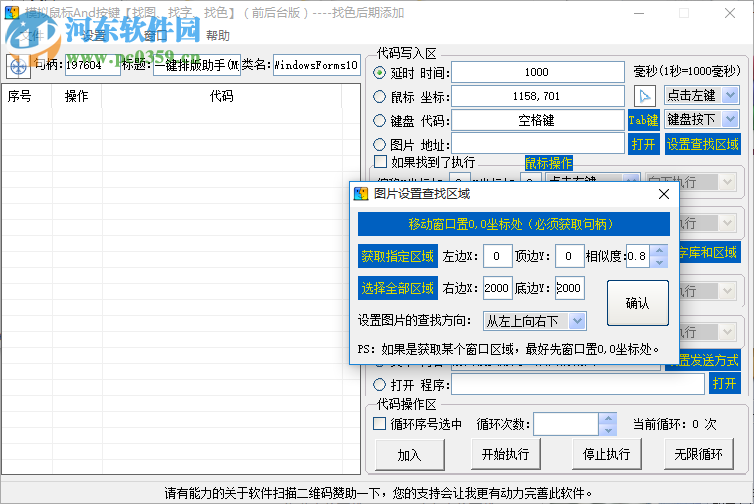Screen dimensions: 754x504
Task: Decrease 循环次数 with the down arrow
Action: click(x=608, y=430)
